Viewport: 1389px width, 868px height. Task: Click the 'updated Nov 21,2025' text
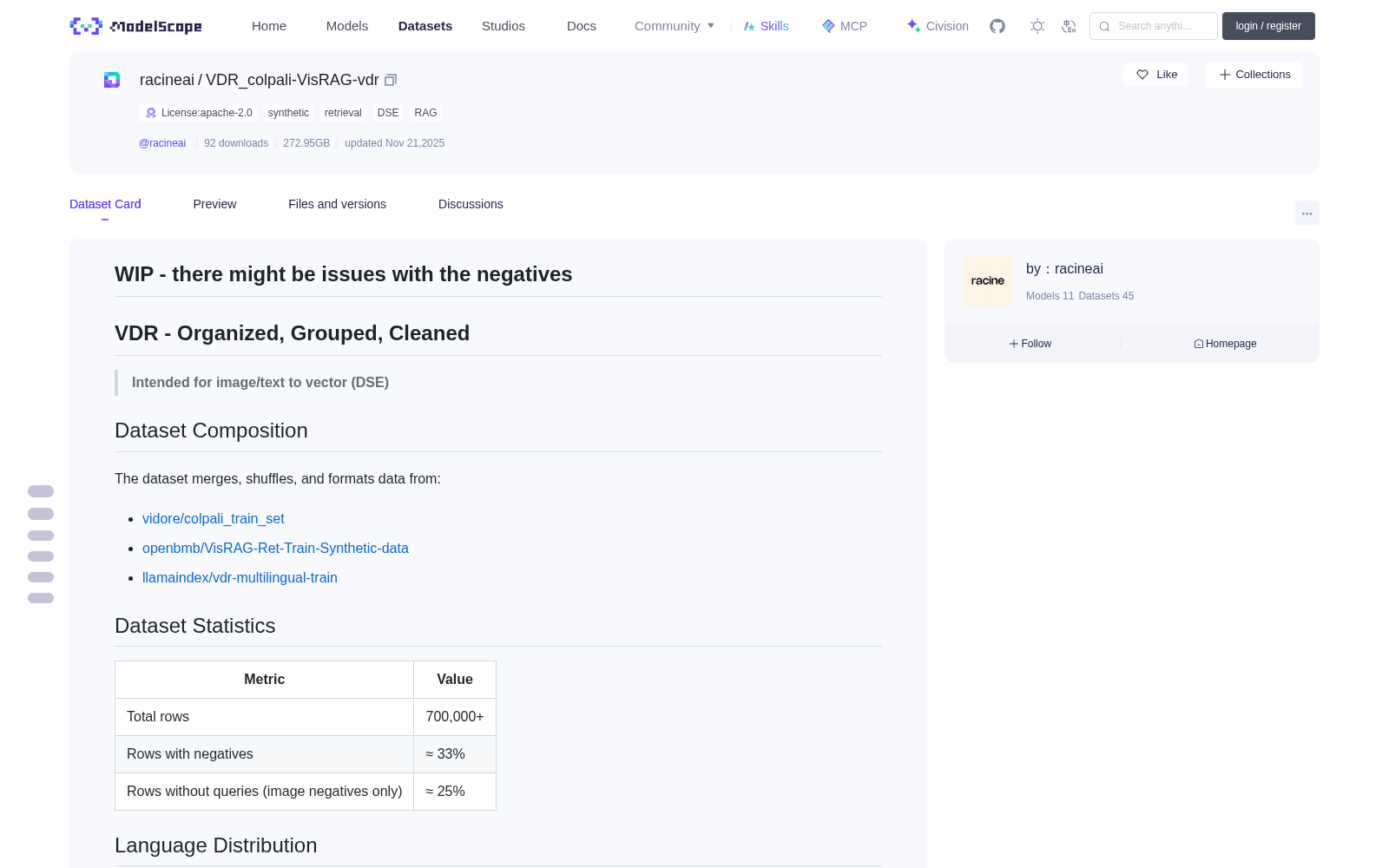pyautogui.click(x=394, y=143)
